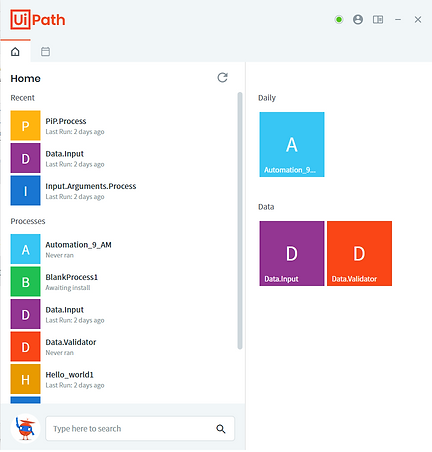Click the purple D icon under Recent
Image resolution: width=432 pixels, height=452 pixels.
click(25, 158)
